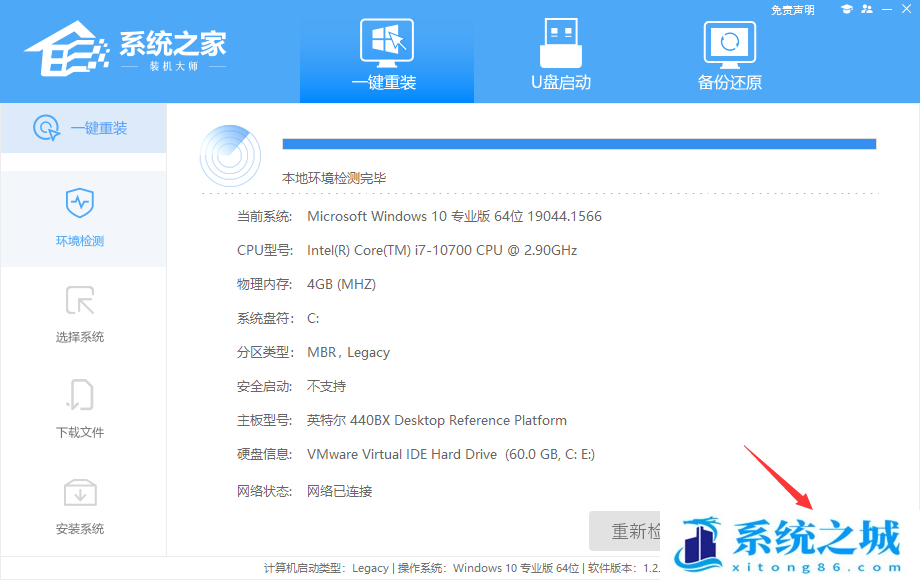920x580 pixels.
Task: Click the 系统盘符 label
Action: [x=266, y=318]
